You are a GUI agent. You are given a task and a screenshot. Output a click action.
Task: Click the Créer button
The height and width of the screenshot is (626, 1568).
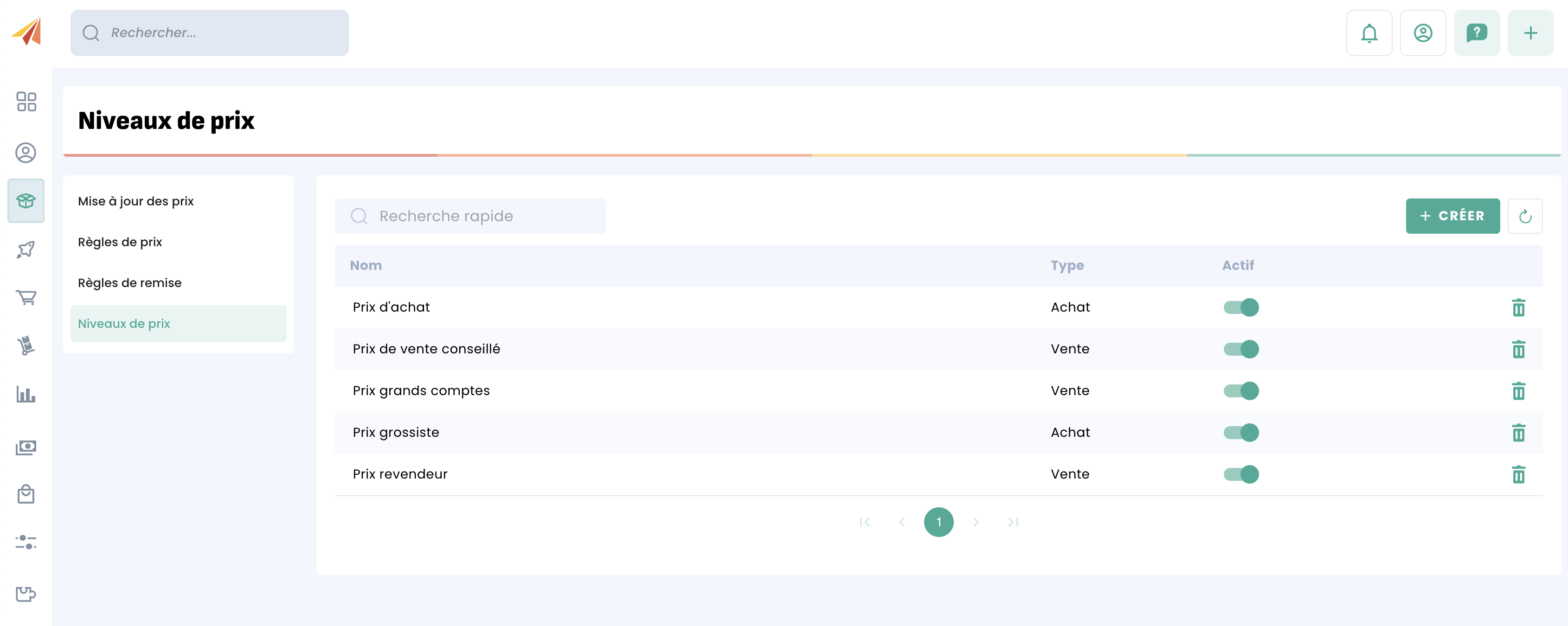tap(1452, 216)
